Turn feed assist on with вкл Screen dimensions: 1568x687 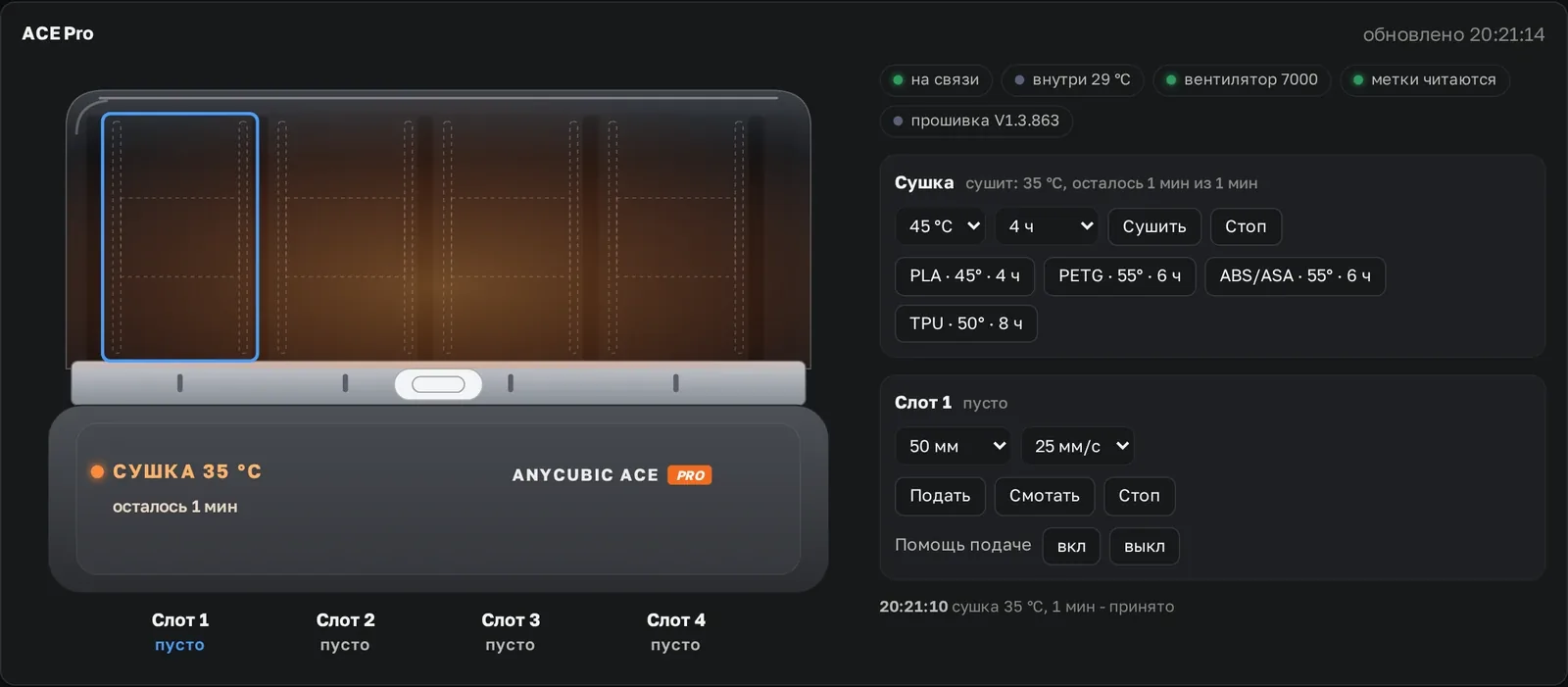coord(1071,546)
